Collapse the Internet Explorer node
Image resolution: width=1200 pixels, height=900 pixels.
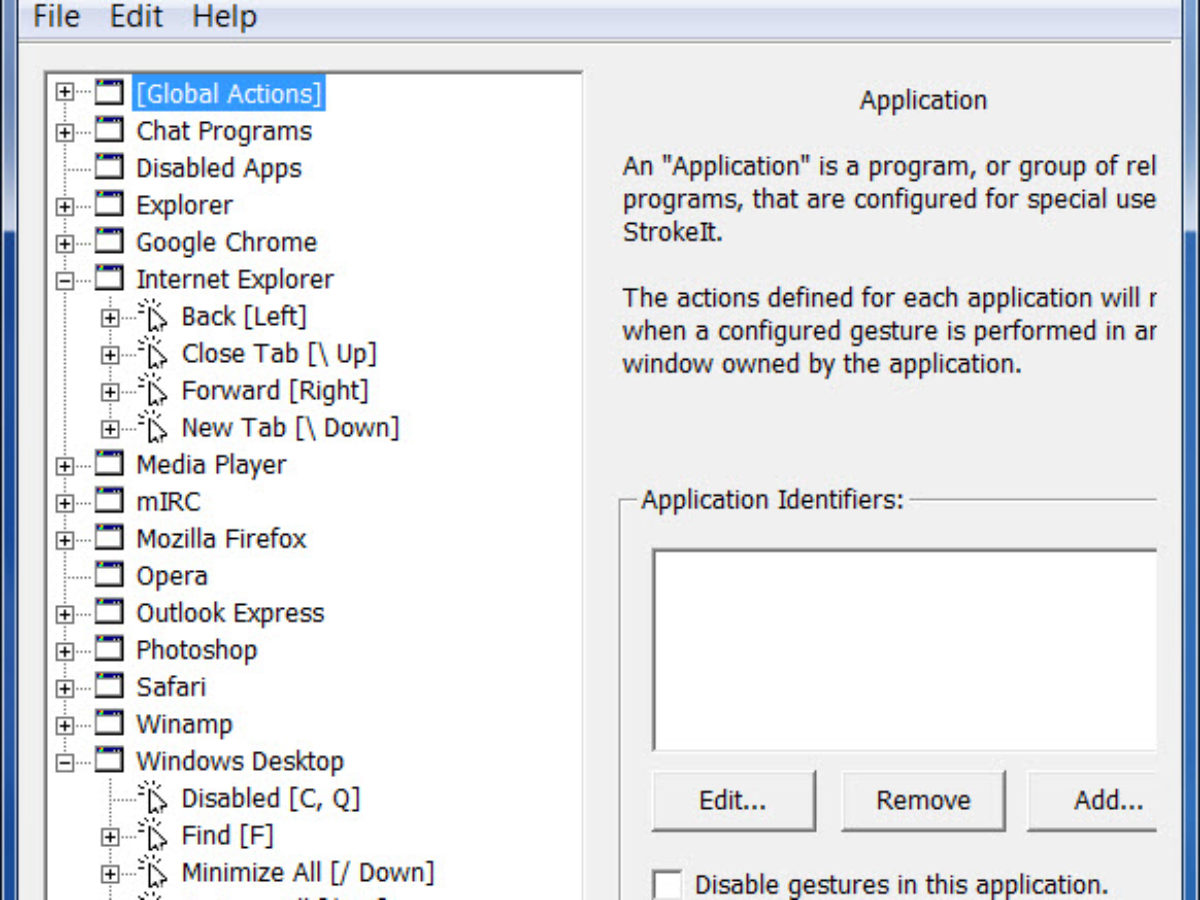(65, 280)
